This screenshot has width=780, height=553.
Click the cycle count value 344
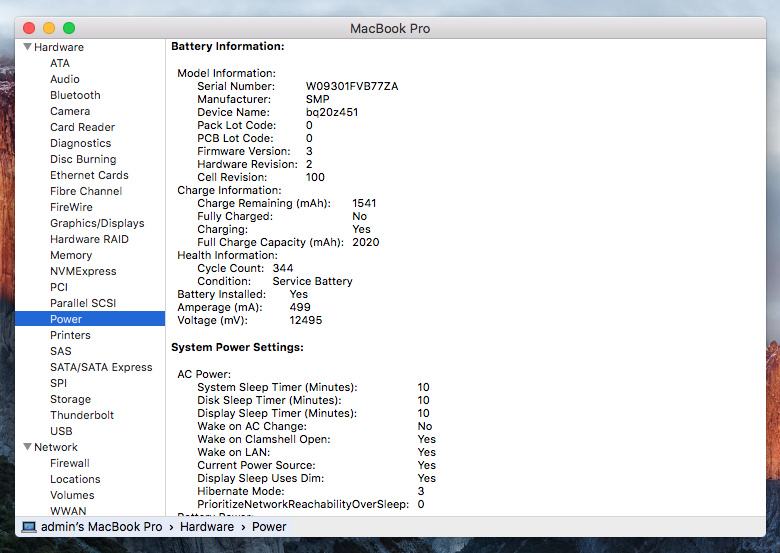(x=283, y=268)
